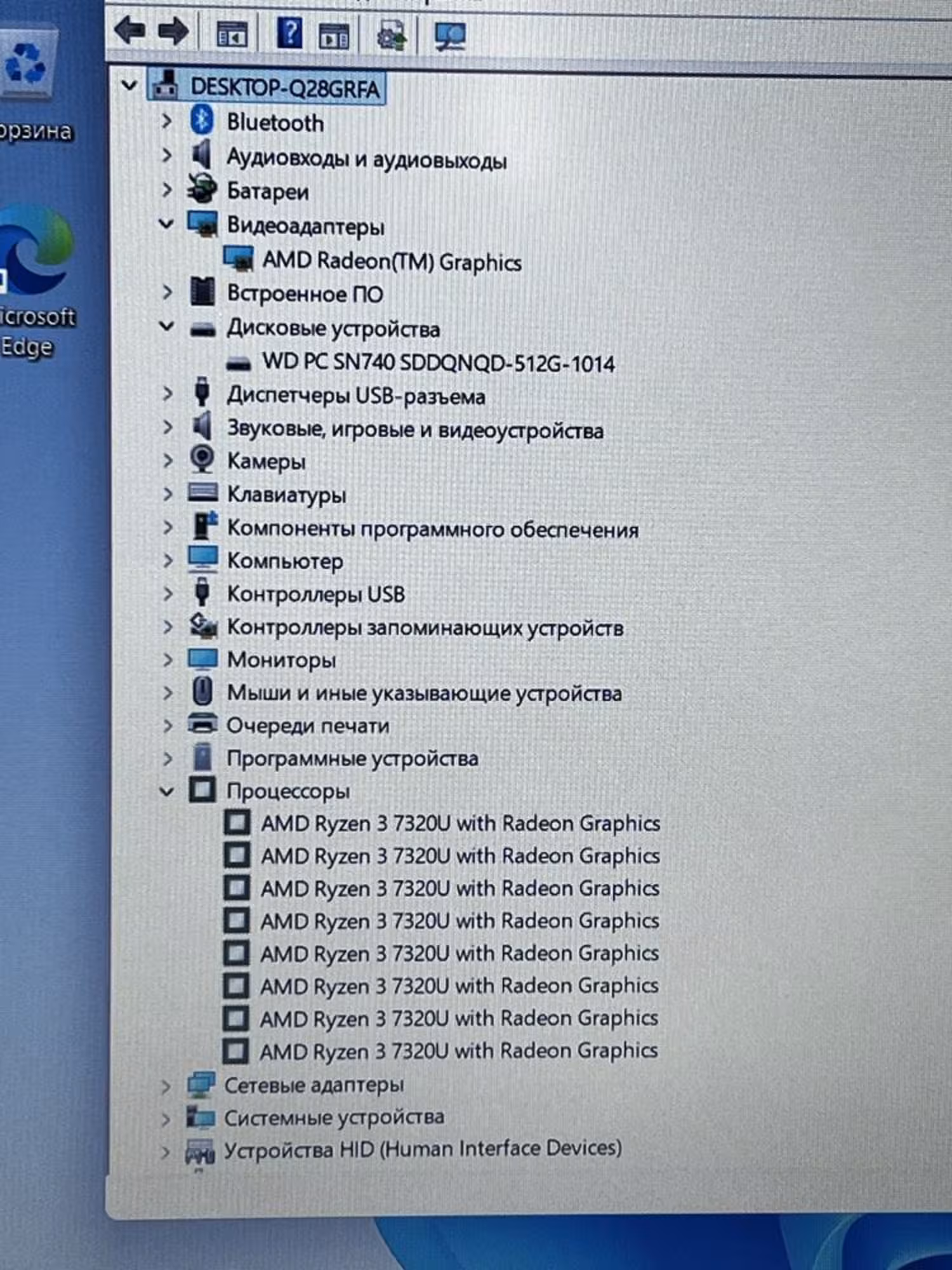
Task: Click the Контроллеры USB plug icon
Action: (202, 592)
